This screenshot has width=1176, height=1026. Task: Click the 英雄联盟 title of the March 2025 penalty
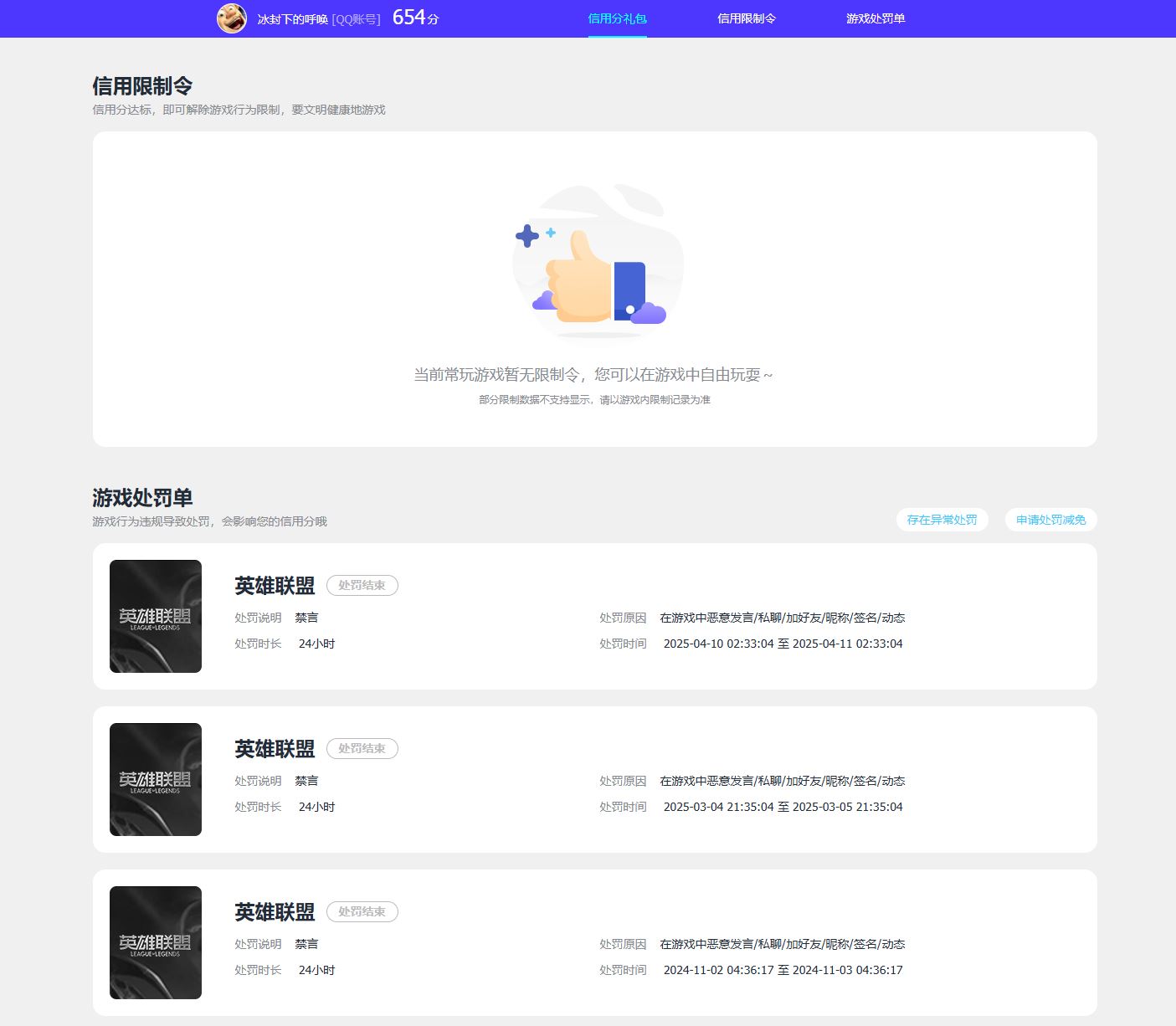[275, 749]
